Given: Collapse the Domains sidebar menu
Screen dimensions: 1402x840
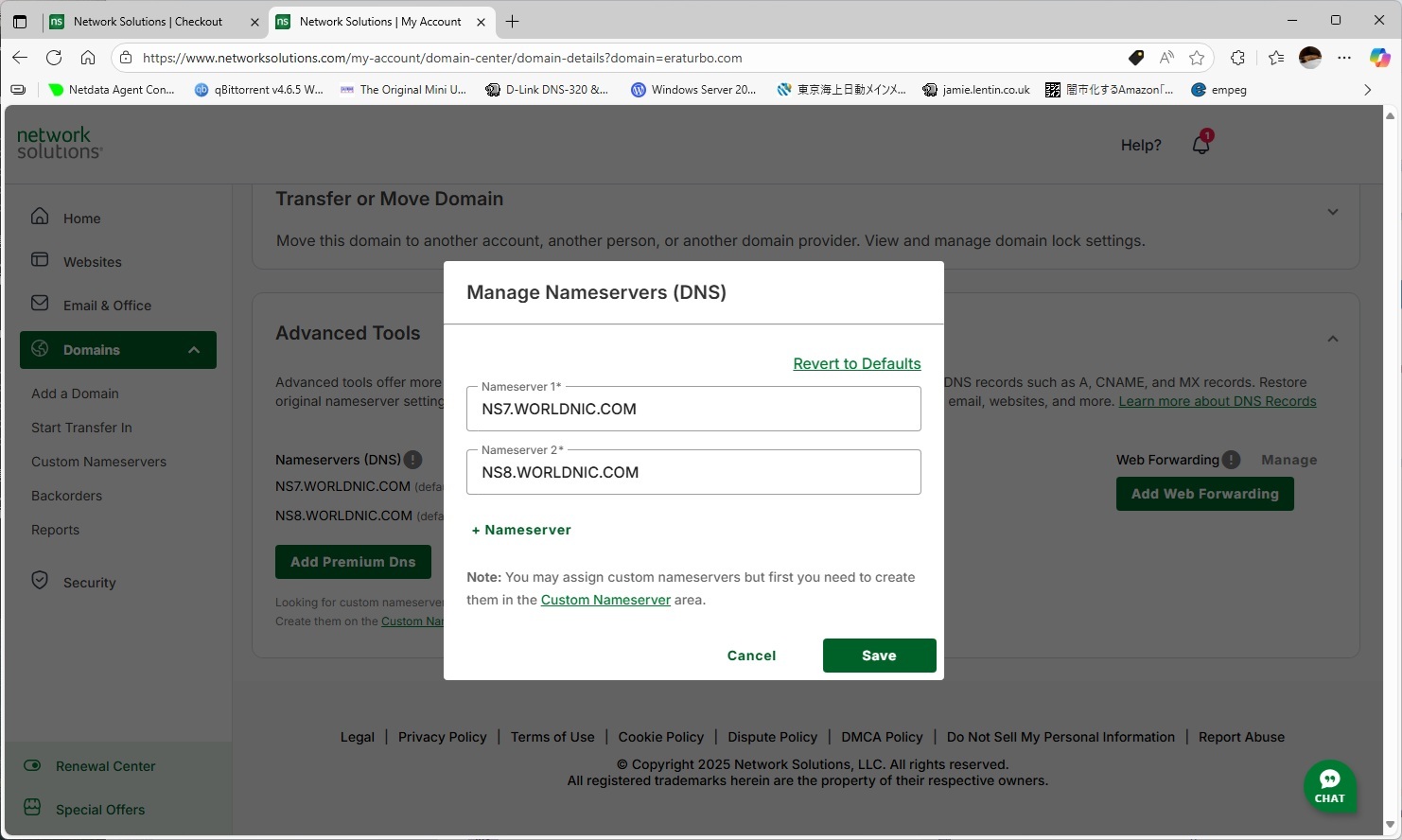Looking at the screenshot, I should [x=194, y=350].
